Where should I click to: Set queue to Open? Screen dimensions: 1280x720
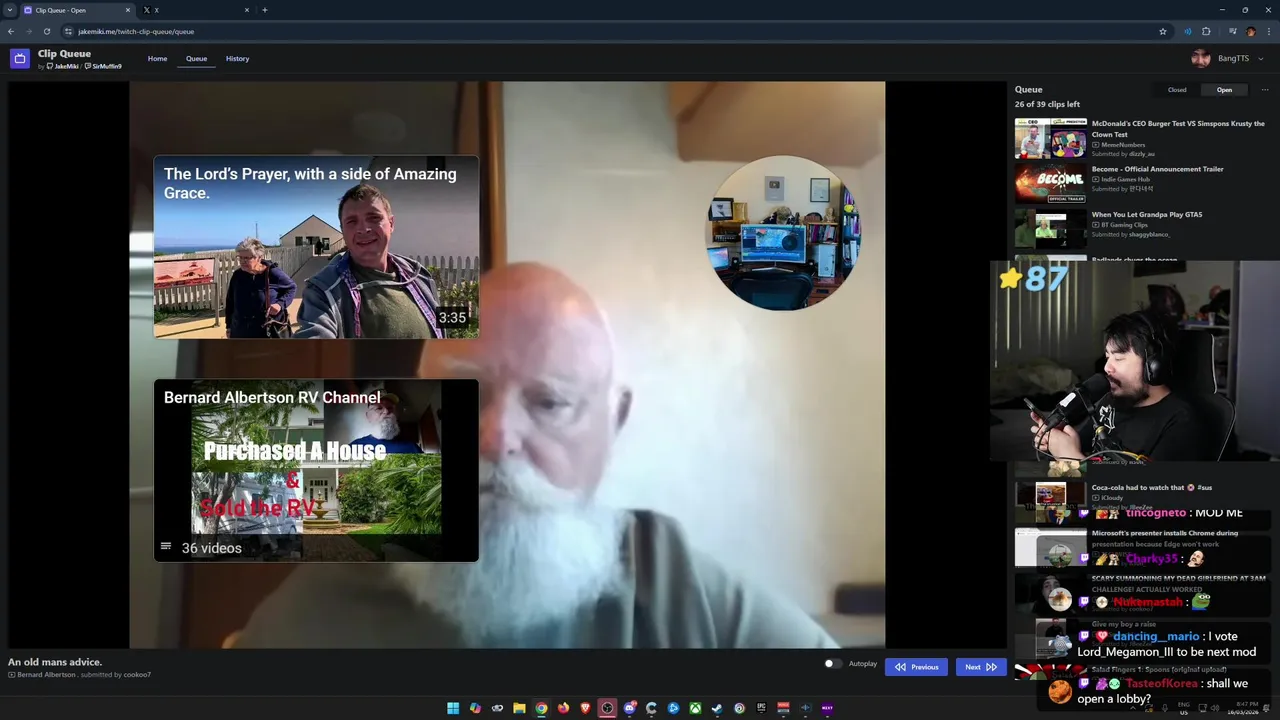click(1224, 90)
